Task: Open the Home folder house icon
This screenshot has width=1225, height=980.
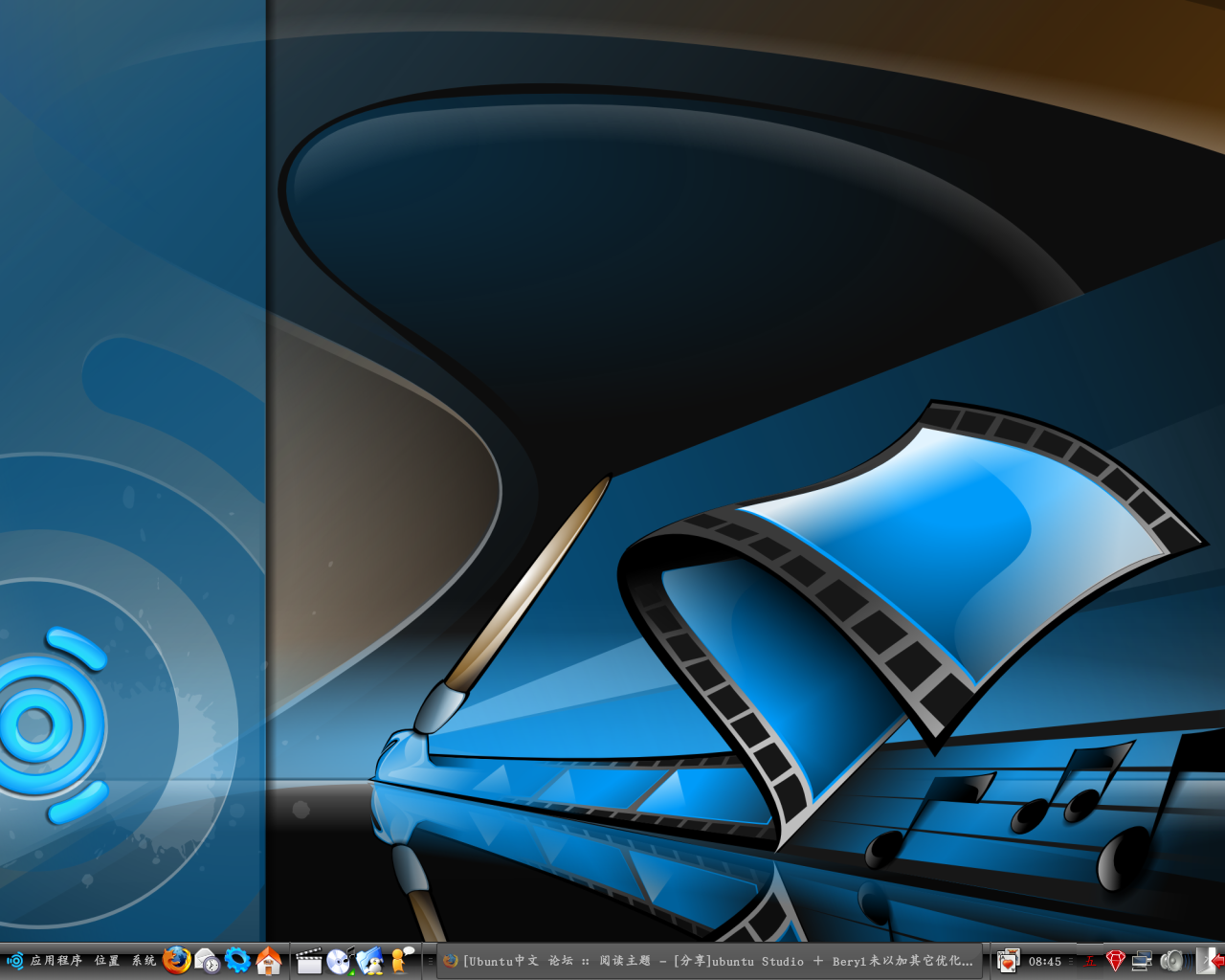Action: pyautogui.click(x=269, y=960)
